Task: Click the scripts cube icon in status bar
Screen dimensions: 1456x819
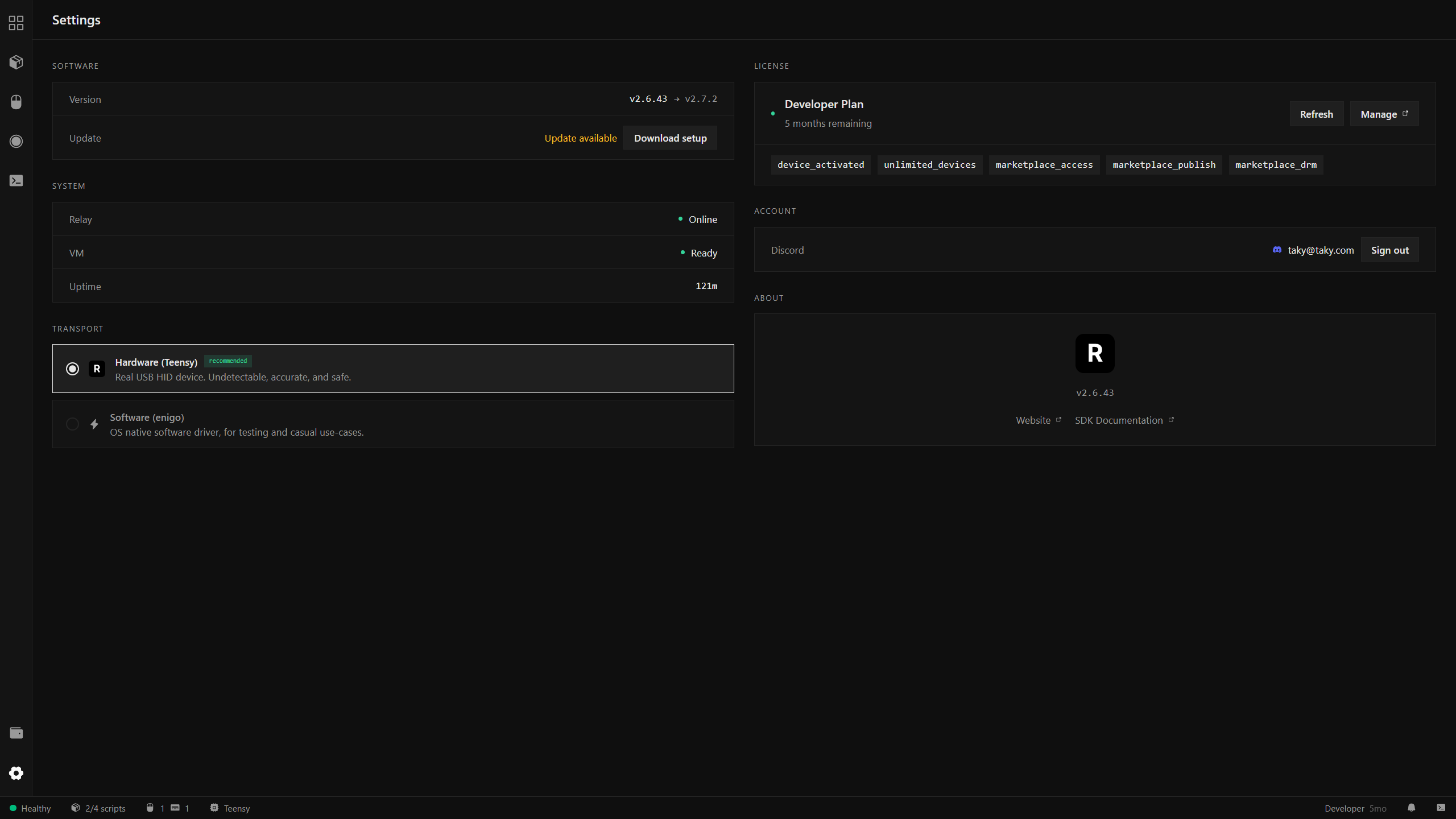Action: coord(75,808)
